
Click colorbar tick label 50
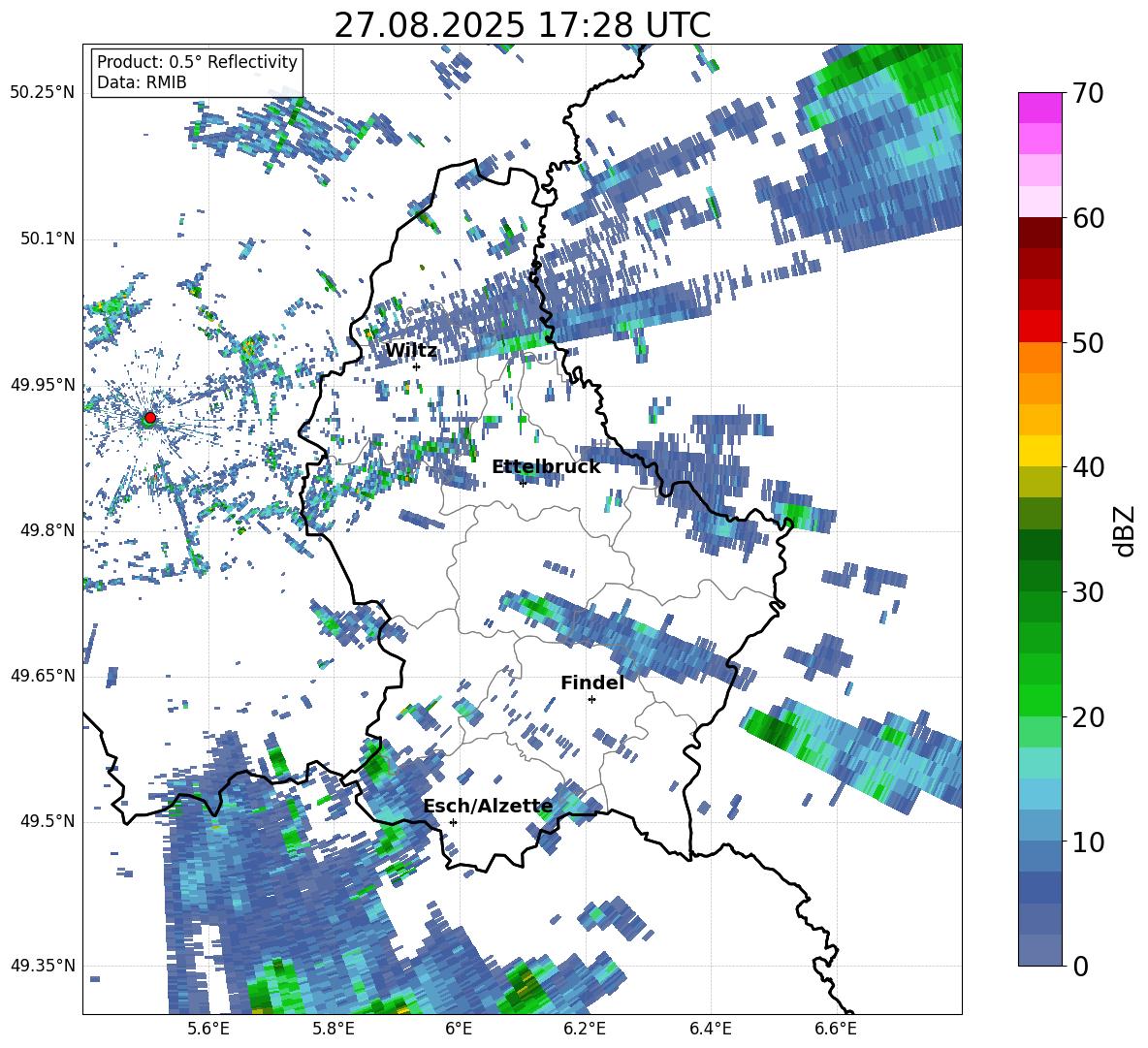pyautogui.click(x=1088, y=342)
